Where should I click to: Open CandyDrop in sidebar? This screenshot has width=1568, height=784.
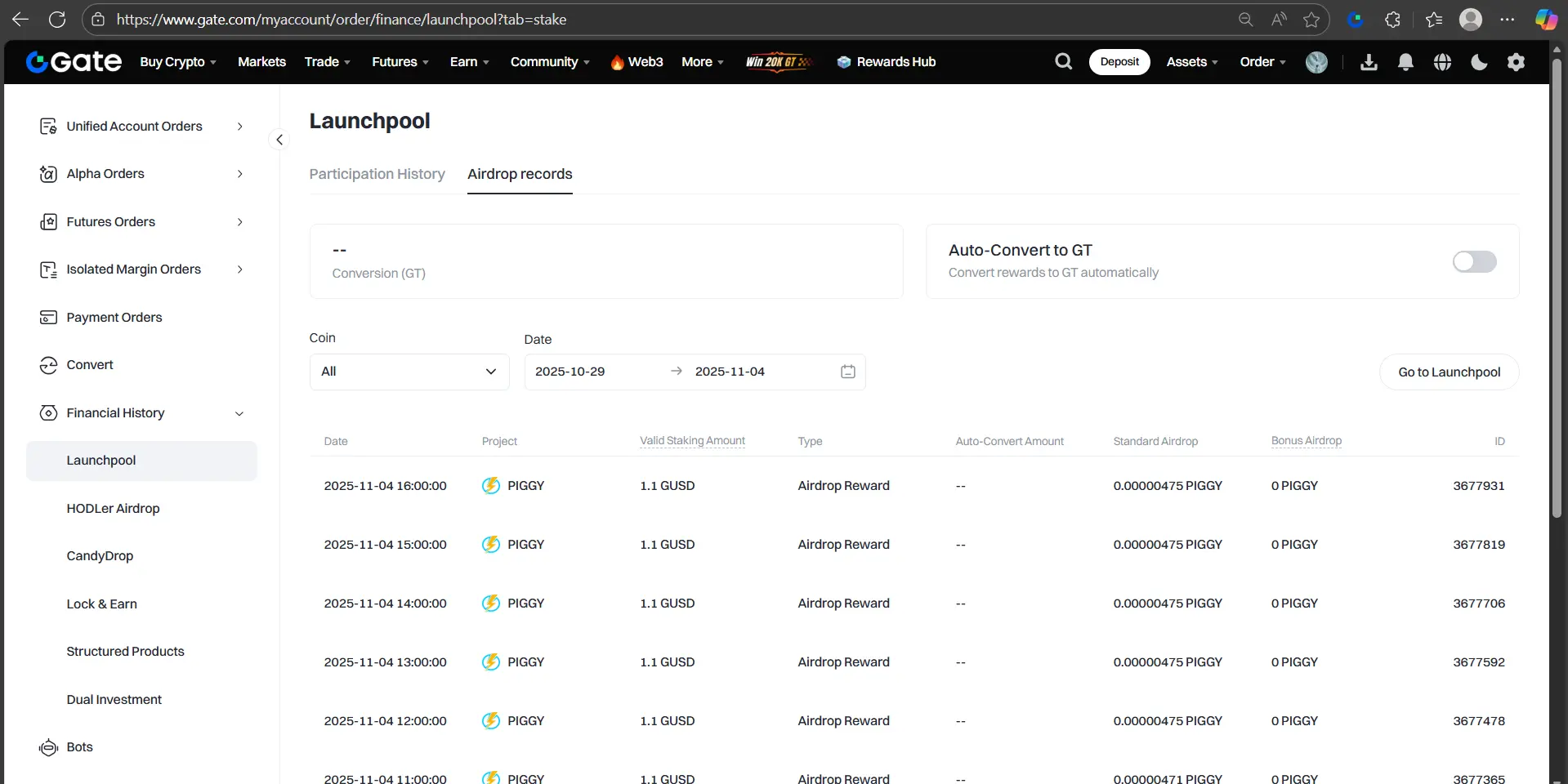100,556
